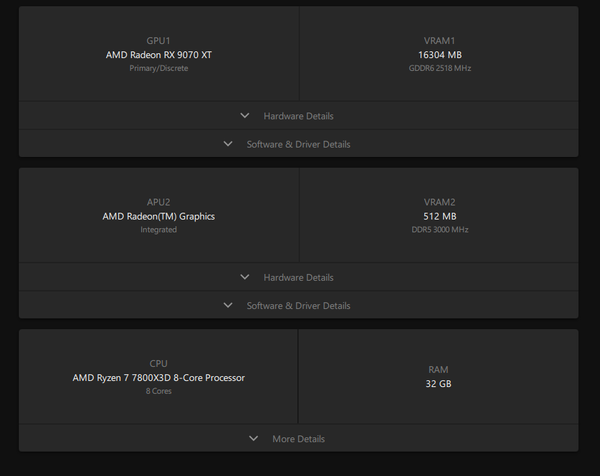Select the 16304 MB VRAM1 value

(440, 54)
